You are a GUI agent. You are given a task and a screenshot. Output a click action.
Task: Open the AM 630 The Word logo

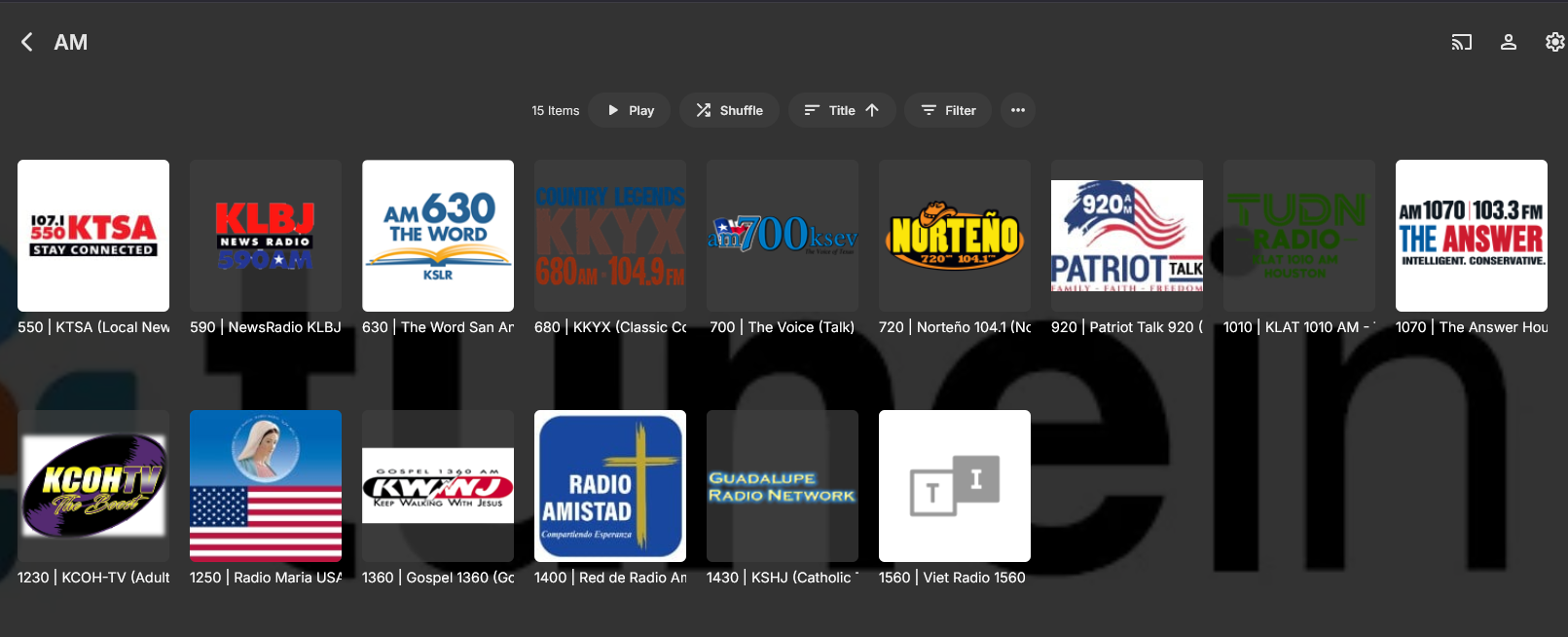(438, 236)
